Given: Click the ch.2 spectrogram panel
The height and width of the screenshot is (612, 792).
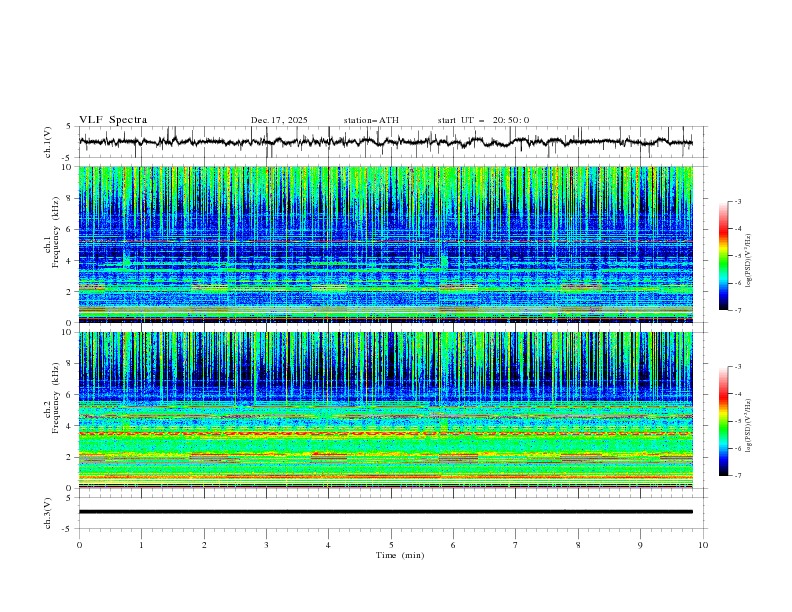Looking at the screenshot, I should tap(385, 410).
